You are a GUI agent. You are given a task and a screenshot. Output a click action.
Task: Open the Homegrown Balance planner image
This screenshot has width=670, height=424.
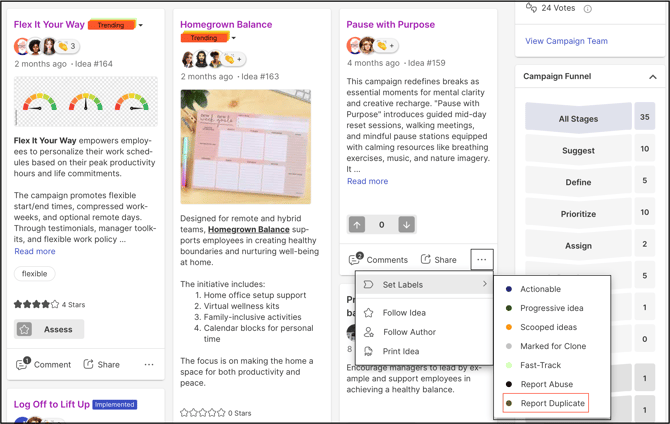245,147
